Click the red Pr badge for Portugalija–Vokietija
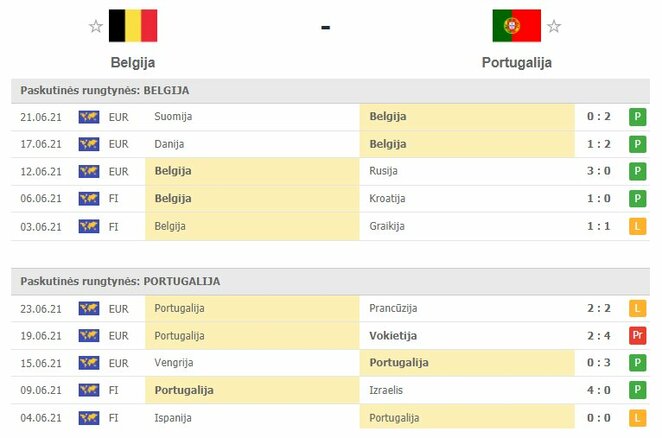662x438 pixels. point(638,336)
